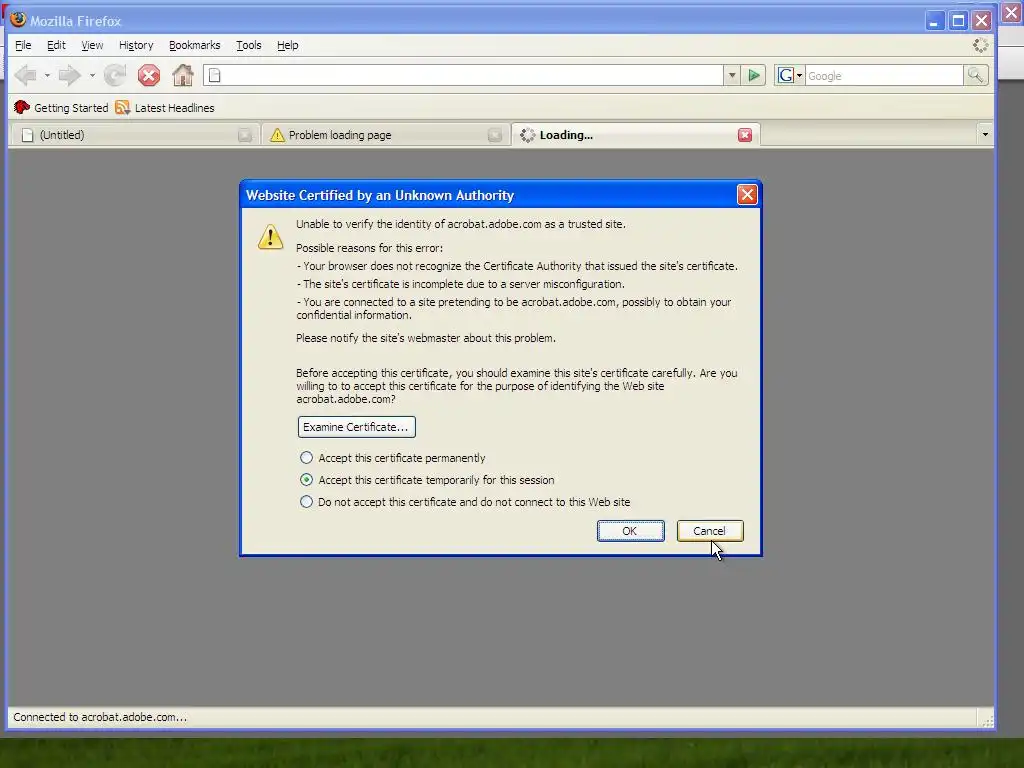Stop loading with the red Stop icon

click(149, 76)
